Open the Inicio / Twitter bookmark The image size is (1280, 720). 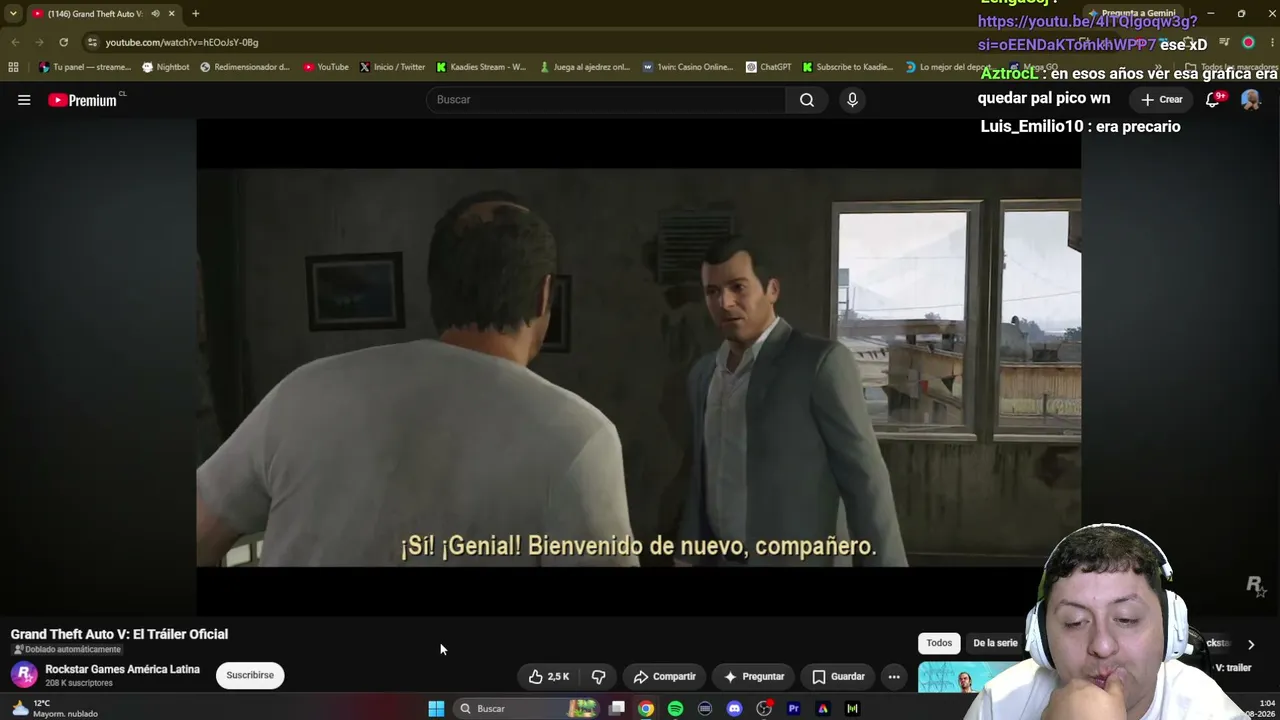point(392,67)
